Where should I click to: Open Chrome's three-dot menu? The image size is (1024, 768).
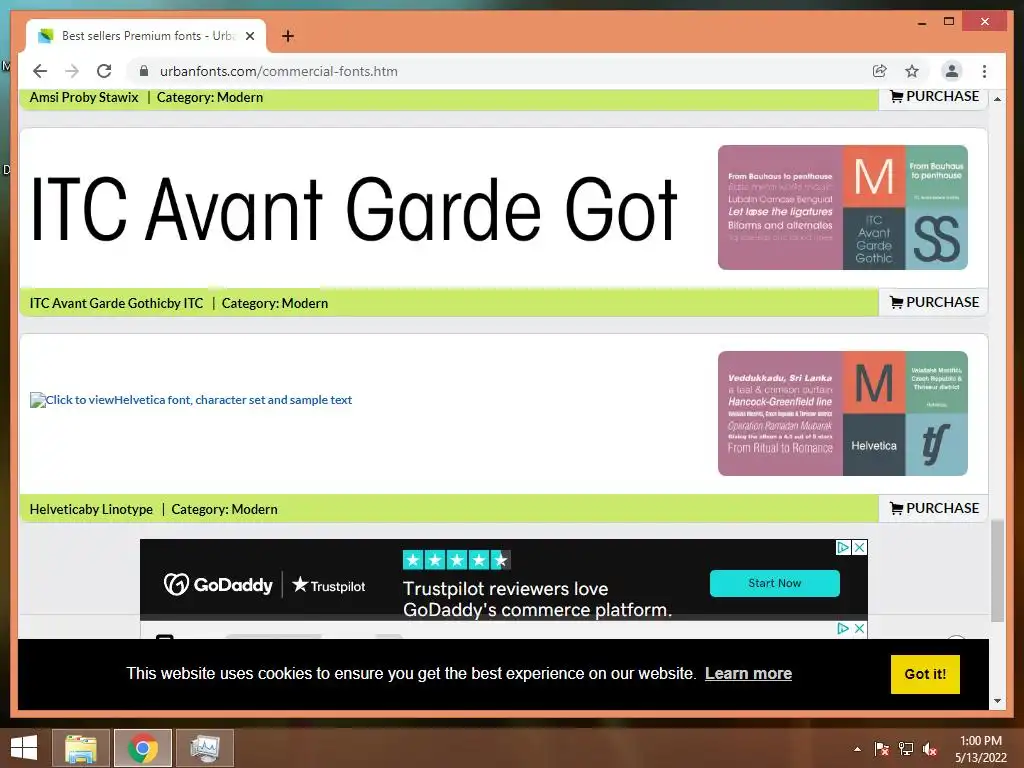984,71
